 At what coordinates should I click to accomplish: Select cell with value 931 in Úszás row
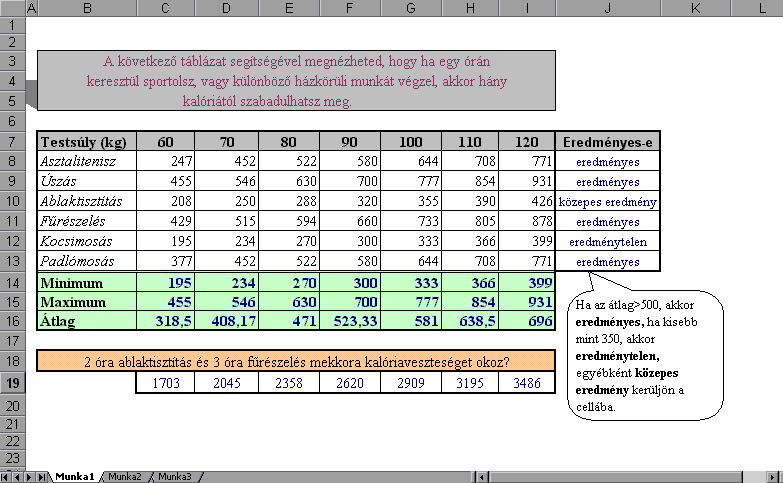coord(527,181)
